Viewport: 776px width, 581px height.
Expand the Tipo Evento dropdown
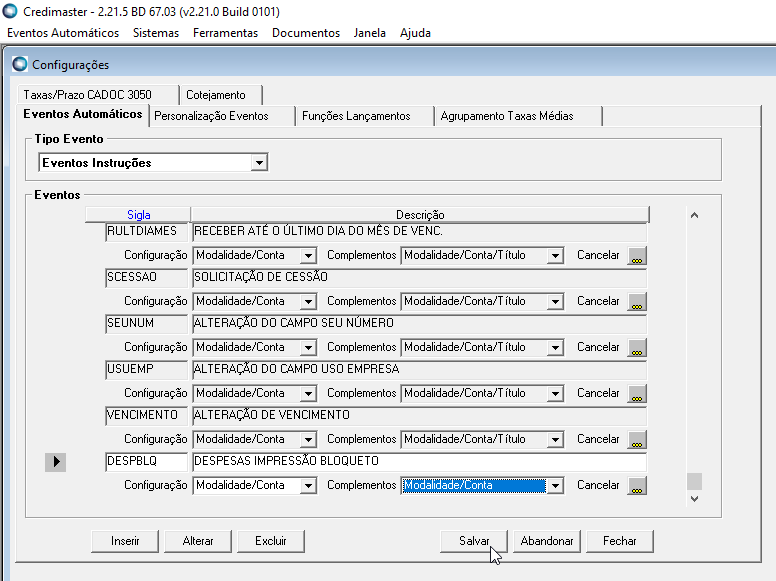(x=259, y=163)
